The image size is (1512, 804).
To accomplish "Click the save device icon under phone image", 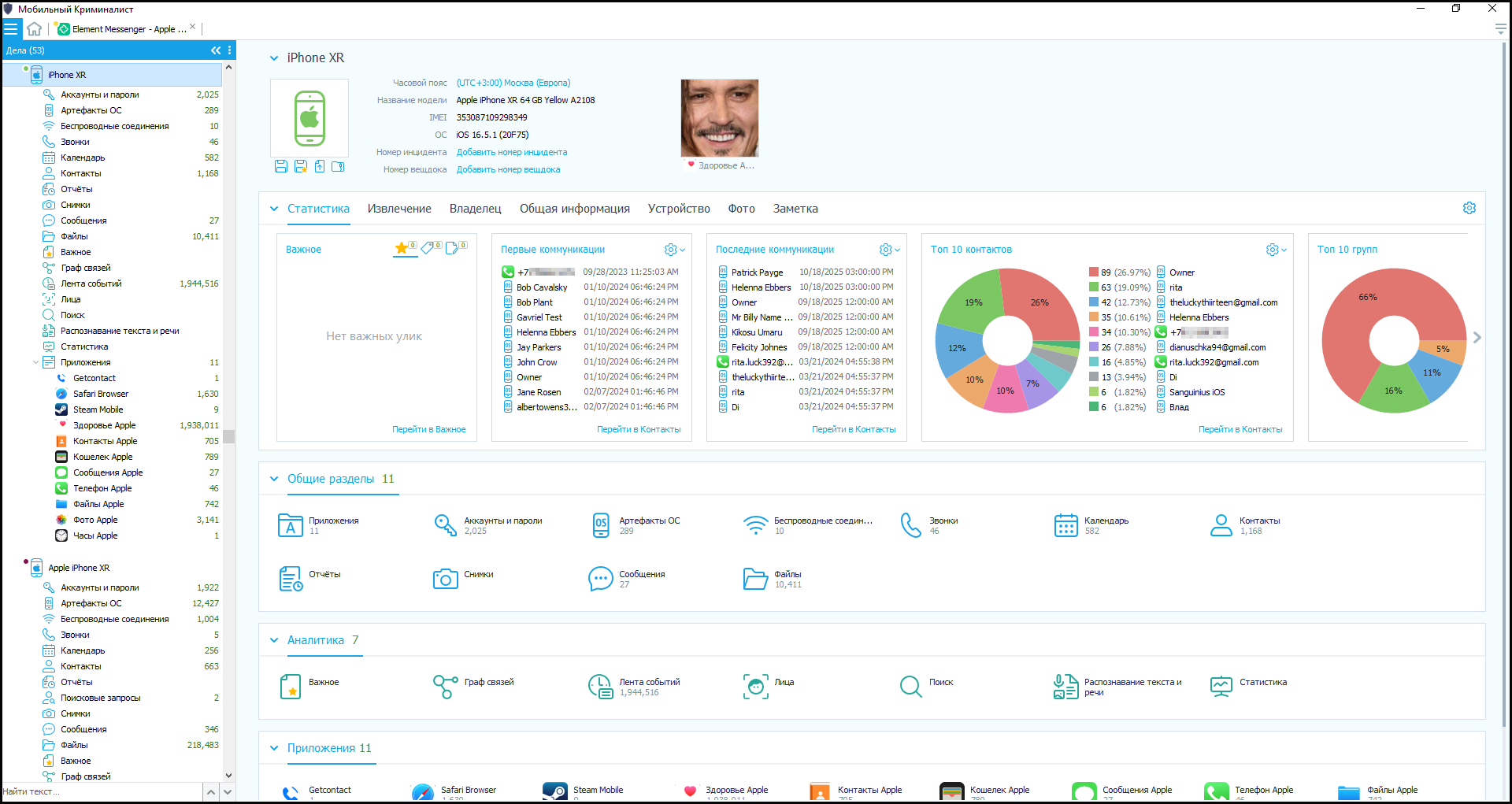I will (281, 166).
